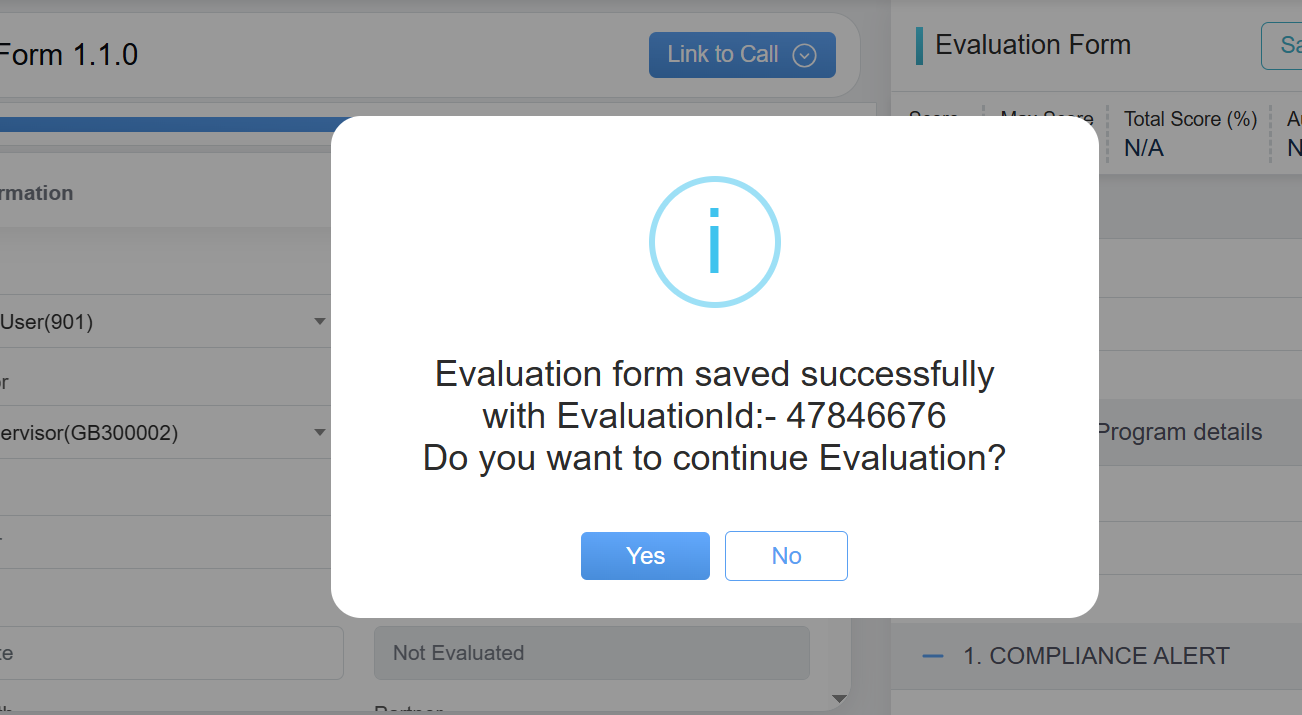Click the partially visible Save button

tap(1283, 46)
